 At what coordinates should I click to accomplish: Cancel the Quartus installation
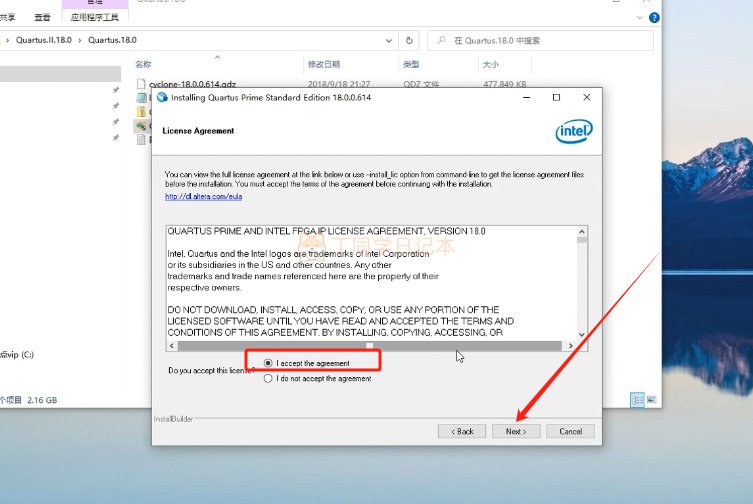[570, 431]
